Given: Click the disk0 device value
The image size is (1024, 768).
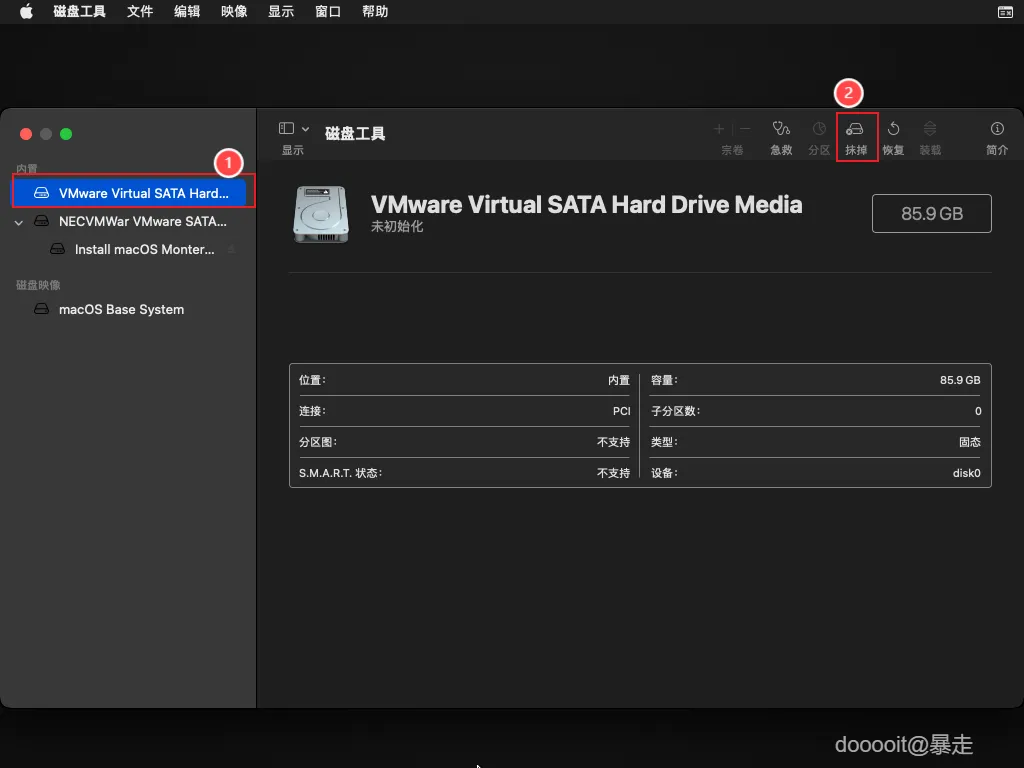Looking at the screenshot, I should click(967, 473).
